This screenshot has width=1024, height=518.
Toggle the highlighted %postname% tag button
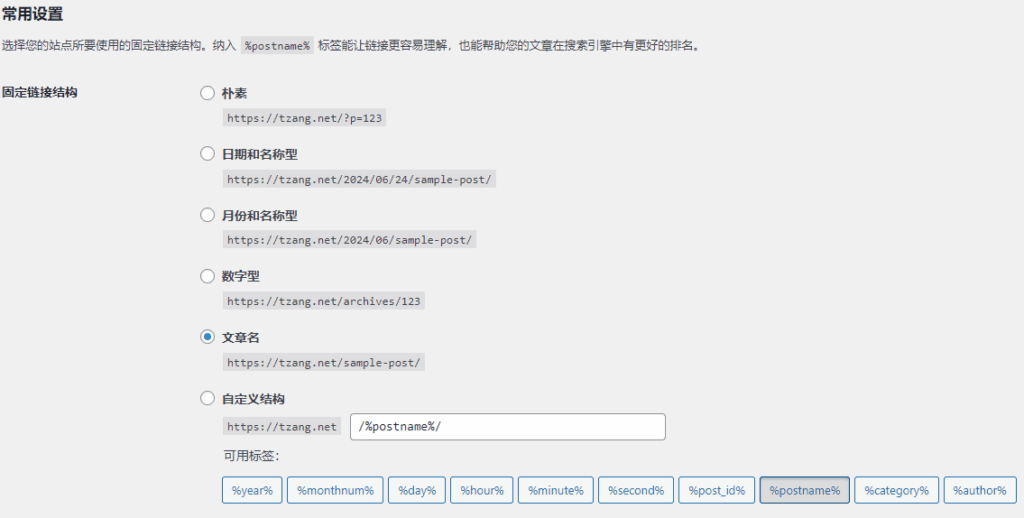coord(804,490)
